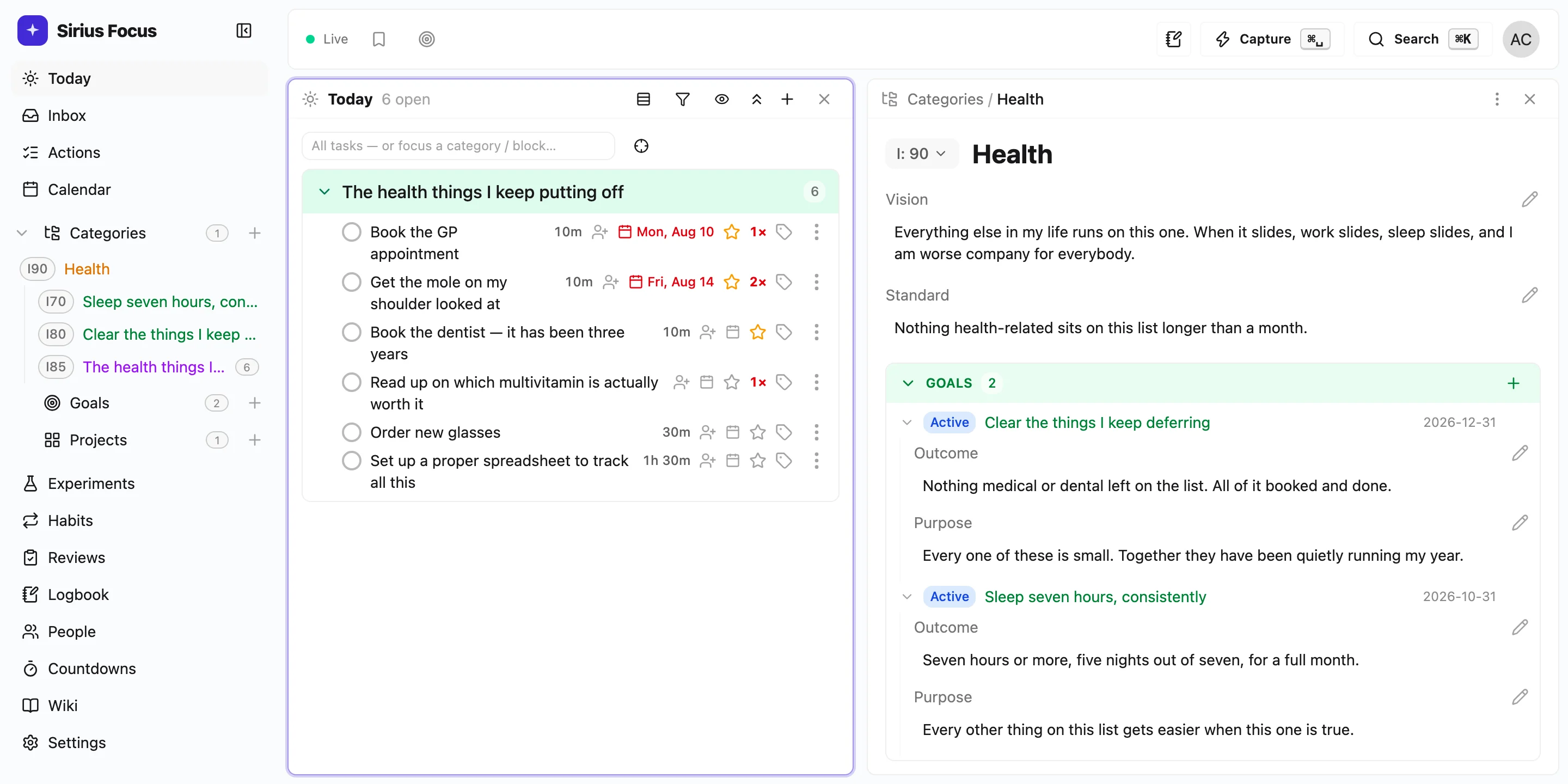The width and height of the screenshot is (1568, 784).
Task: Complete Book the dentist task
Action: pos(351,332)
